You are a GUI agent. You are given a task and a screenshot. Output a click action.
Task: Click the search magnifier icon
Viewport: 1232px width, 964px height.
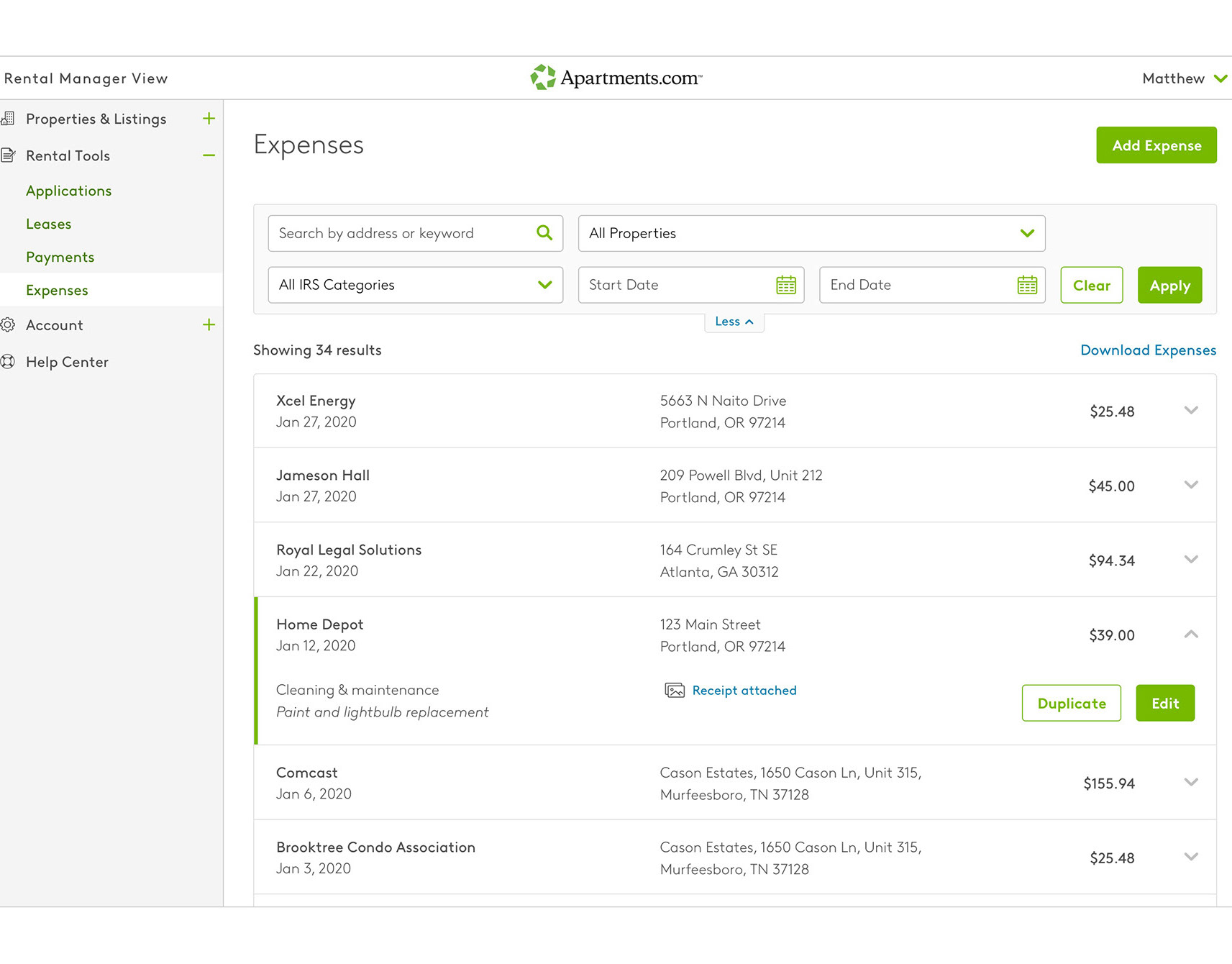[x=544, y=232]
